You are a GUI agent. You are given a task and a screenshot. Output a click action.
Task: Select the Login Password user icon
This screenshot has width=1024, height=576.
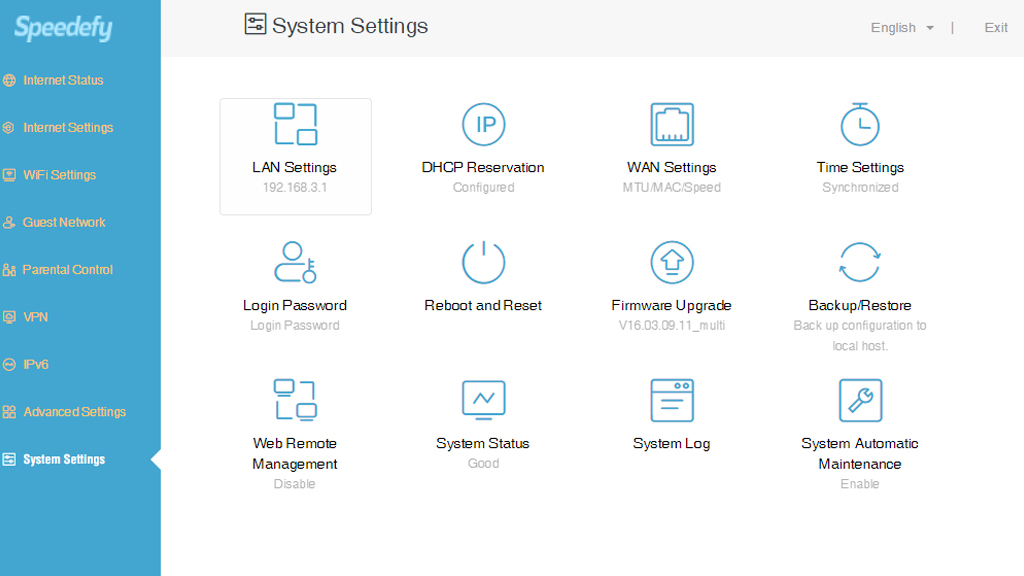point(295,262)
